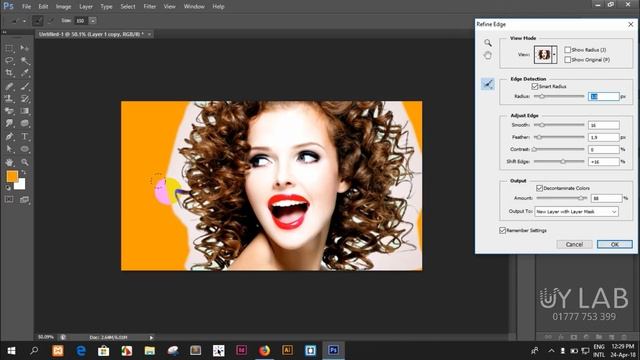640x360 pixels.
Task: Open the Edit menu
Action: click(x=43, y=7)
